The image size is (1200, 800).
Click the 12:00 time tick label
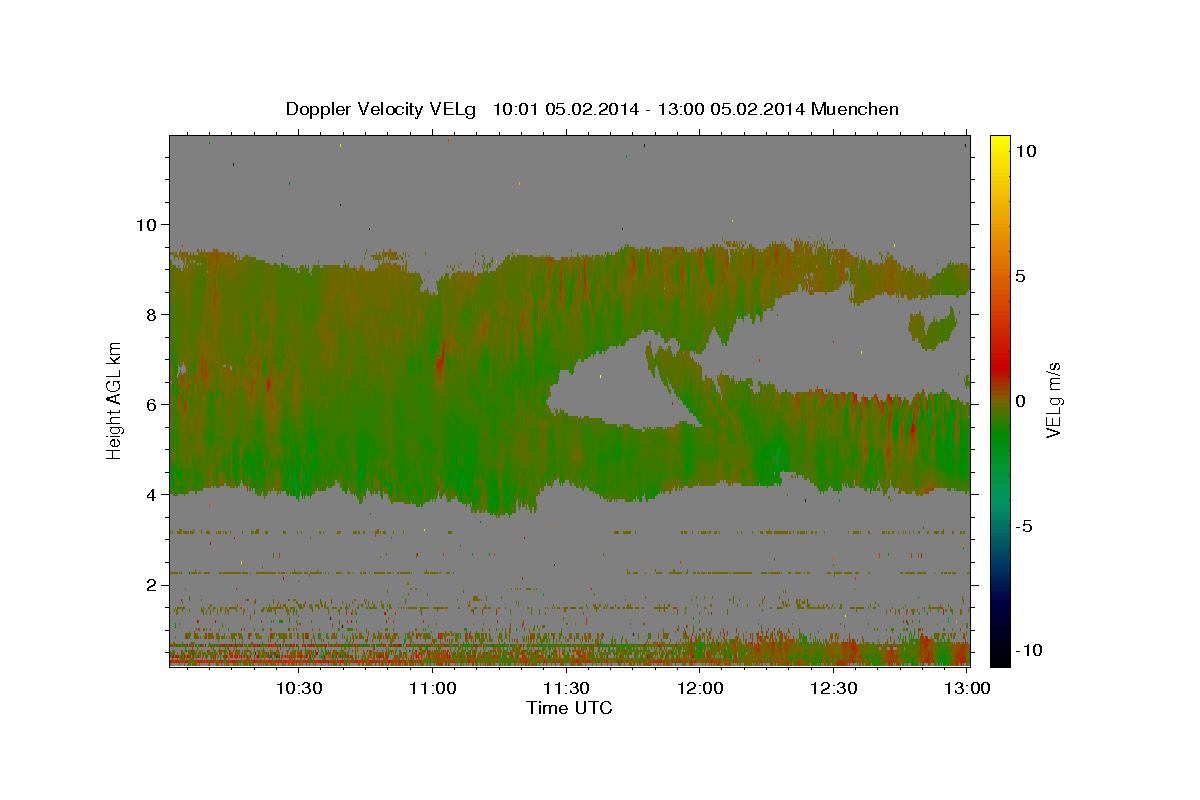click(x=700, y=688)
